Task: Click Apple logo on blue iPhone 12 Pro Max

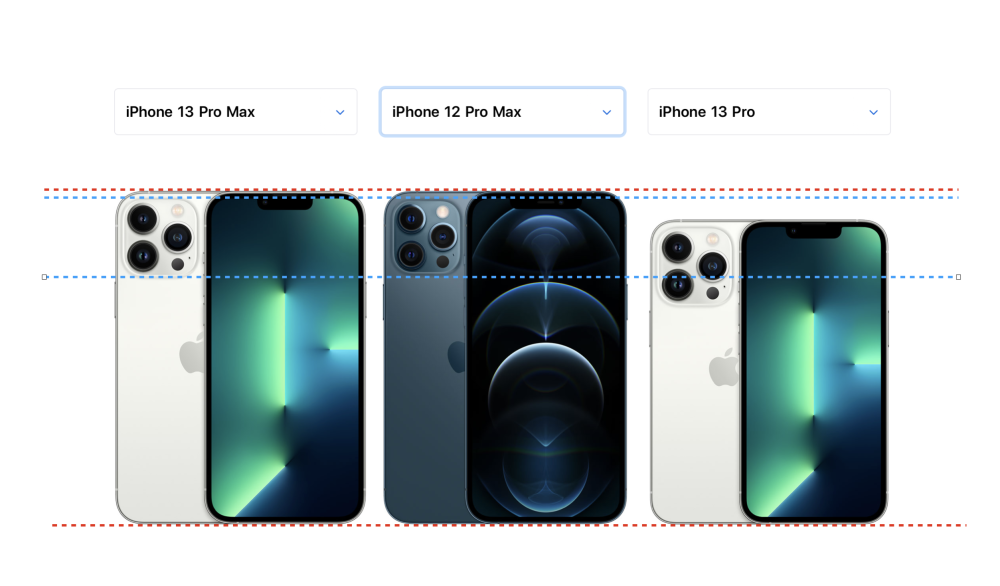Action: tap(457, 357)
